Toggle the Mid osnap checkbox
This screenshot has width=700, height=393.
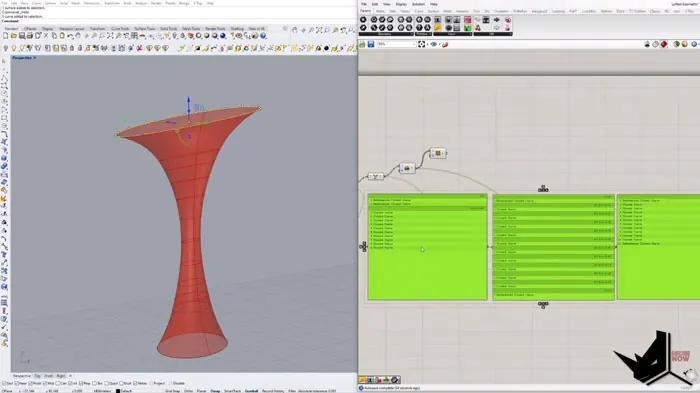[x=45, y=383]
